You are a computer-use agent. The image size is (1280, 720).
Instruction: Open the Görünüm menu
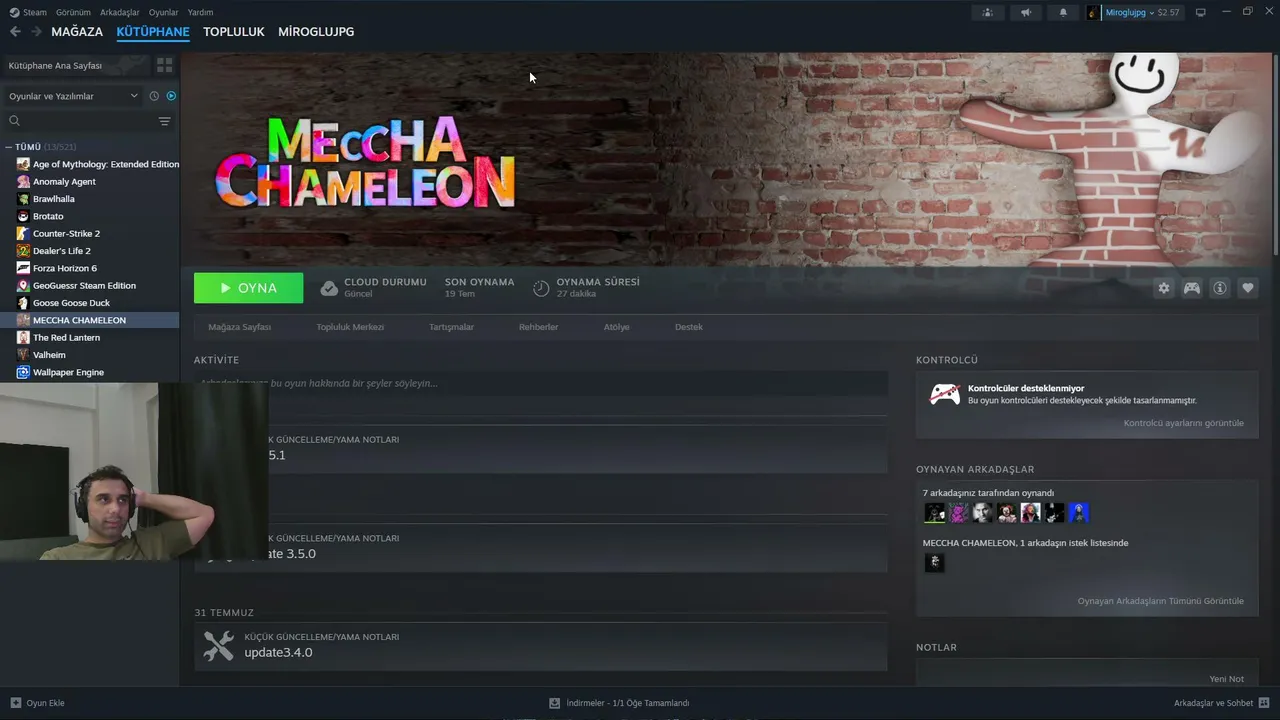[x=74, y=12]
